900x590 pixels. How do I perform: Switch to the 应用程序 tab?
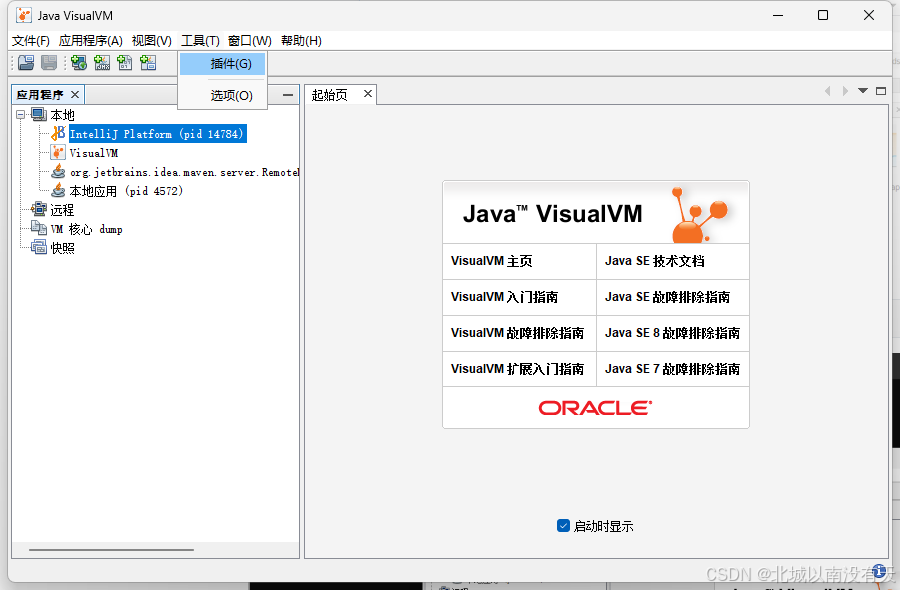[40, 95]
